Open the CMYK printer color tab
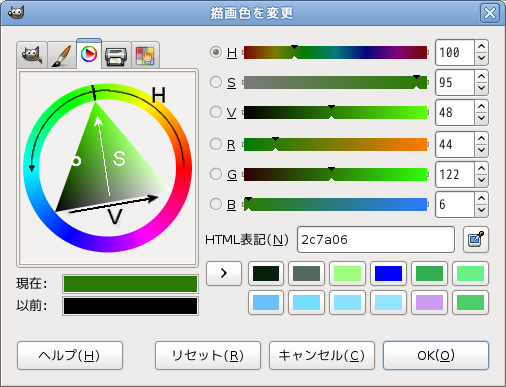 click(116, 55)
